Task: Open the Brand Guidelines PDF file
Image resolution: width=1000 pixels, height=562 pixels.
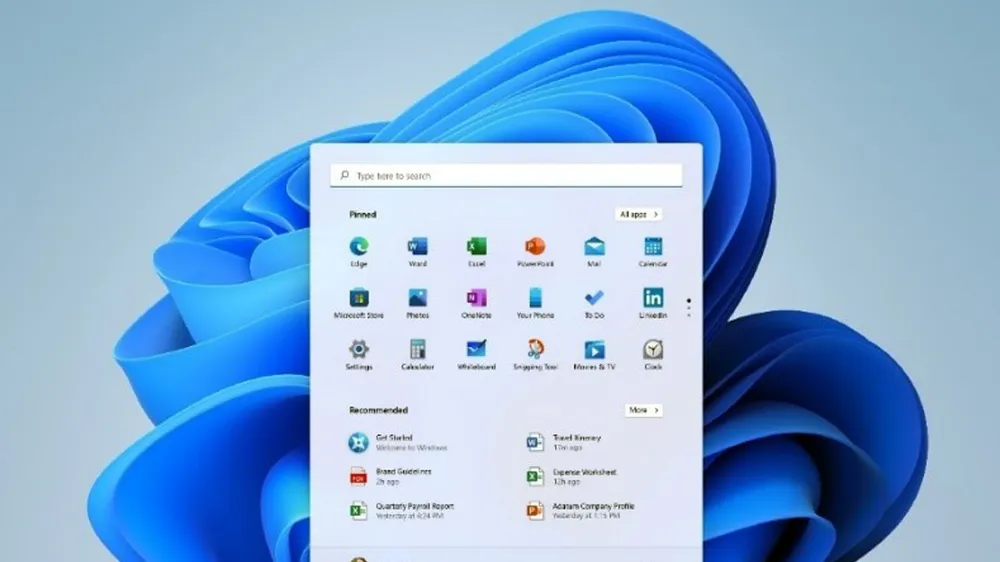Action: [390, 477]
